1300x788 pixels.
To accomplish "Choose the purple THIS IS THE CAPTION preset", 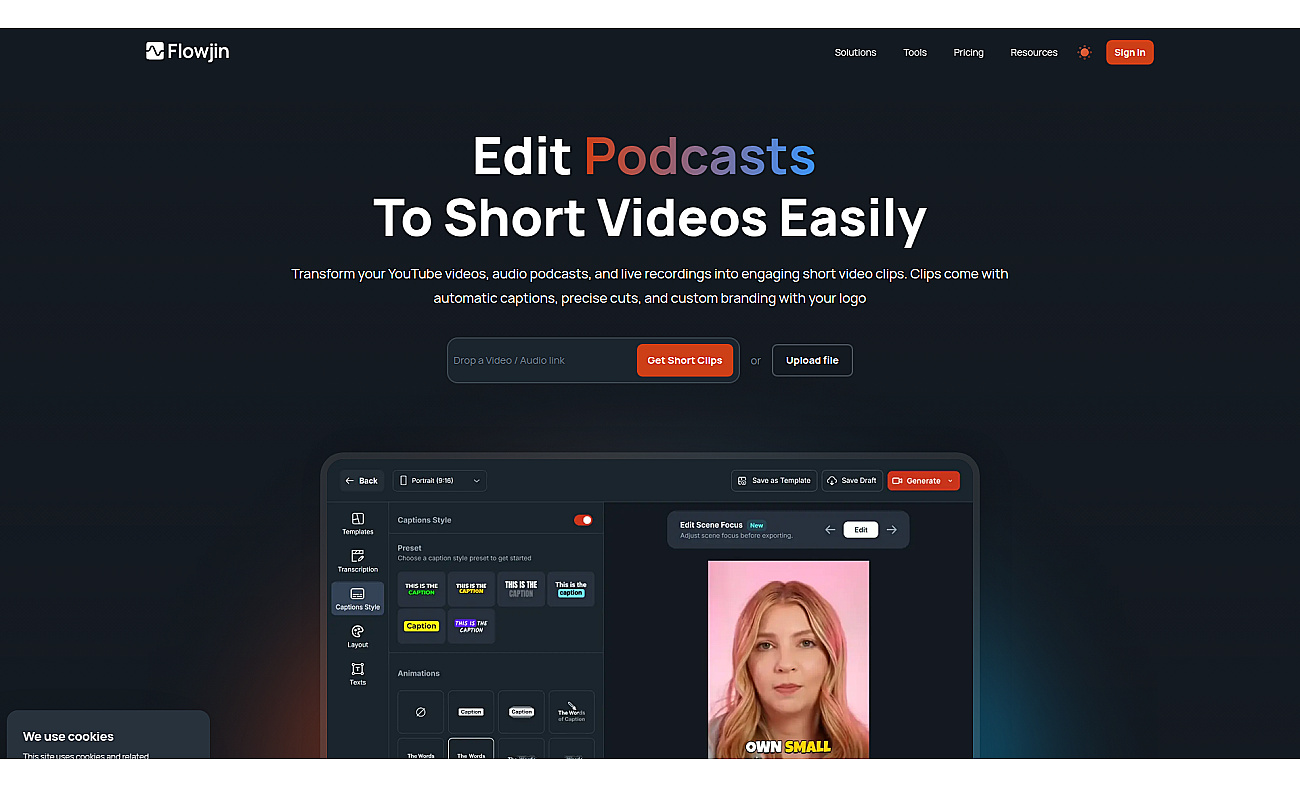I will click(x=471, y=626).
